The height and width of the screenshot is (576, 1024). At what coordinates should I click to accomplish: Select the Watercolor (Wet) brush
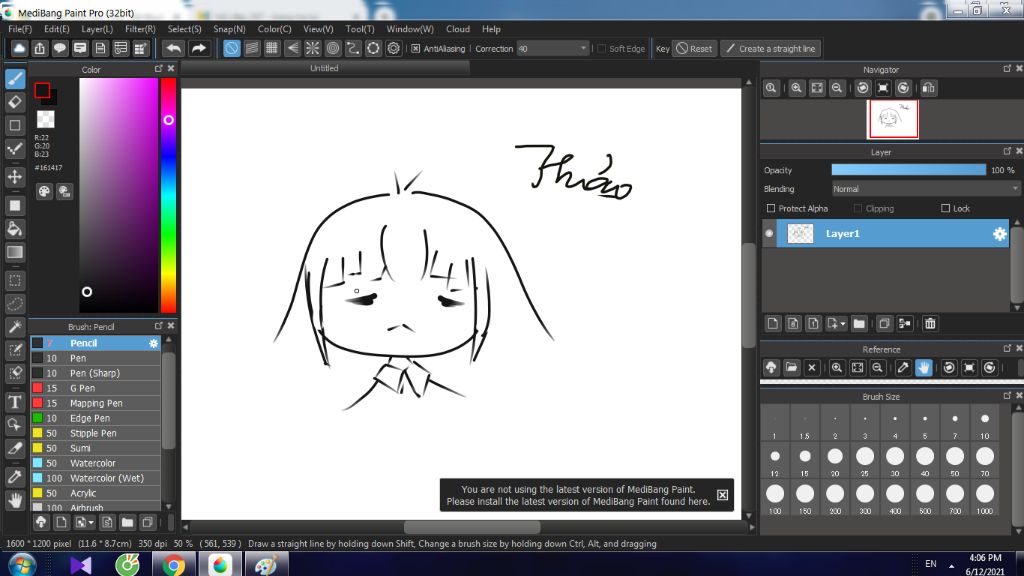(x=96, y=478)
